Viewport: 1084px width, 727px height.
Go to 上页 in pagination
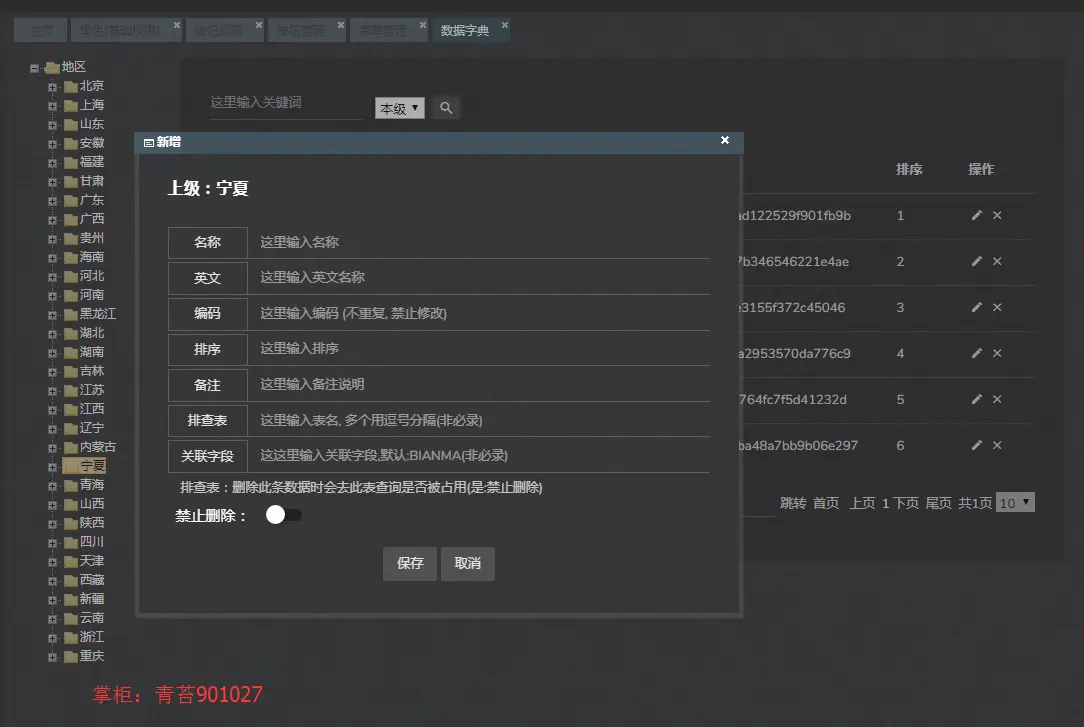[x=862, y=503]
